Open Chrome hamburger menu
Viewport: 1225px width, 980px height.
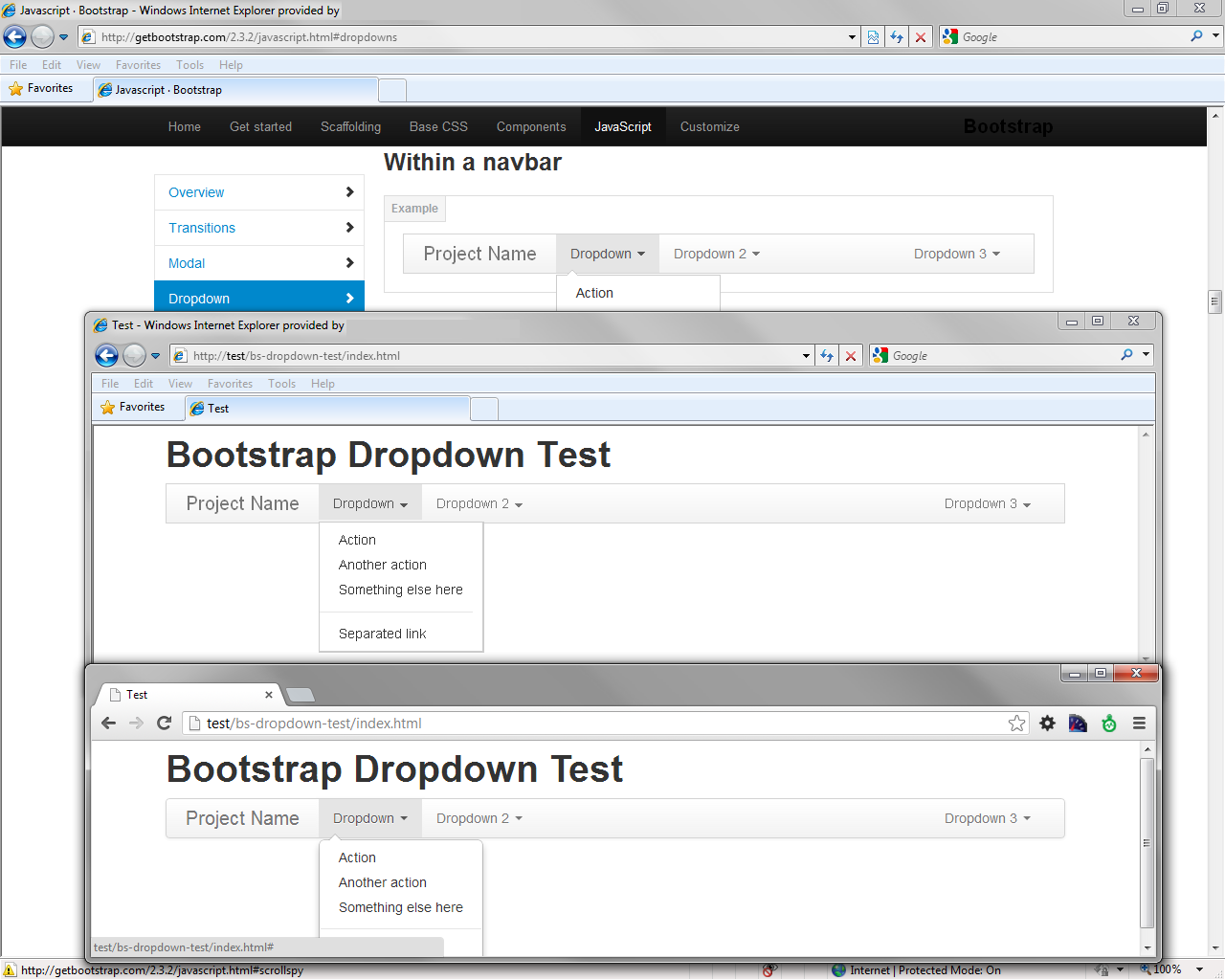(1139, 724)
